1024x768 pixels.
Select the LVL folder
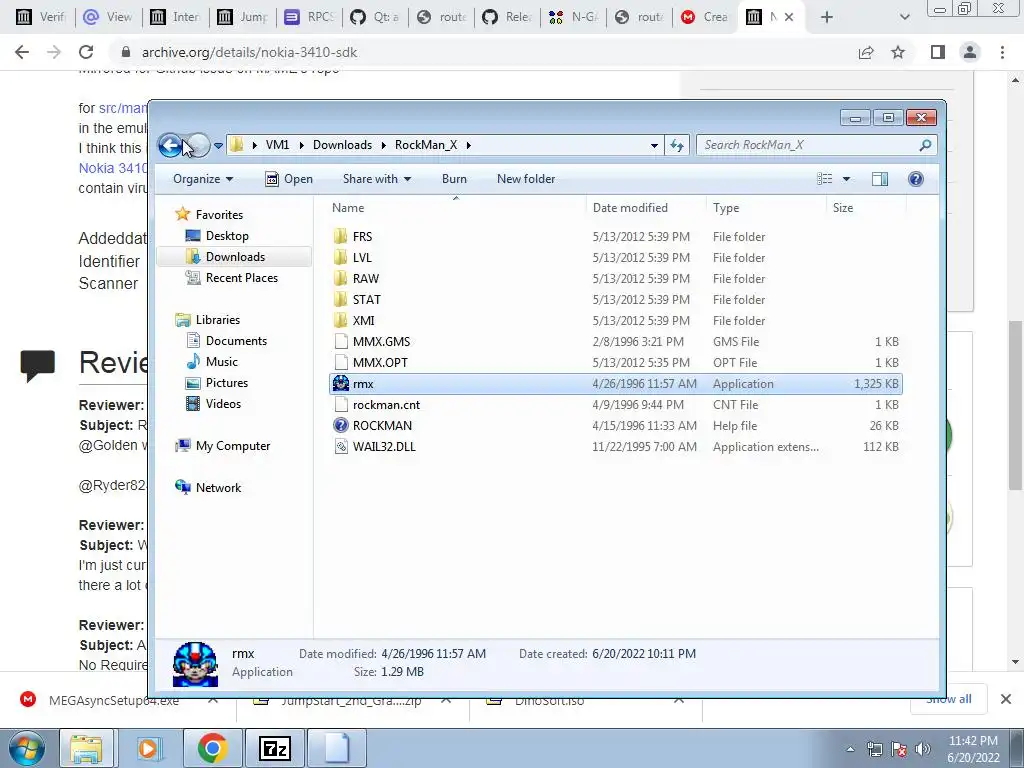[x=615, y=257]
